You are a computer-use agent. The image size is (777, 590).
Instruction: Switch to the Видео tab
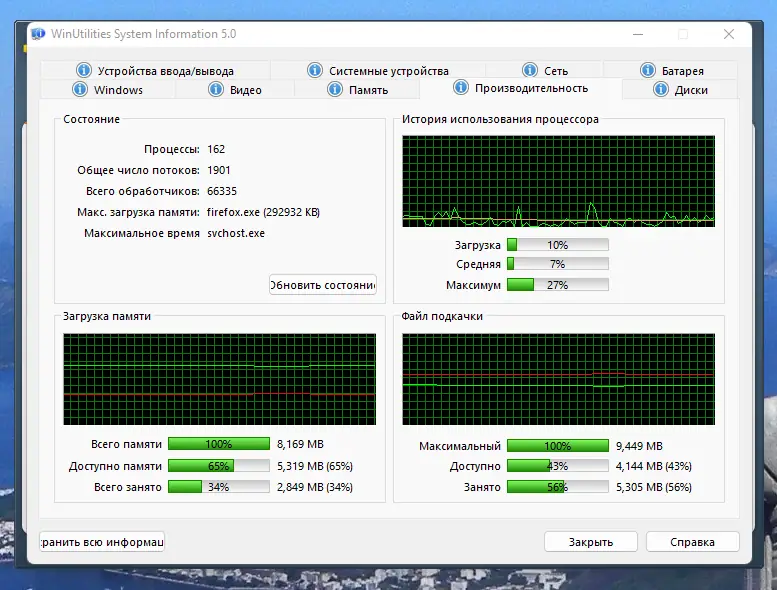click(235, 90)
